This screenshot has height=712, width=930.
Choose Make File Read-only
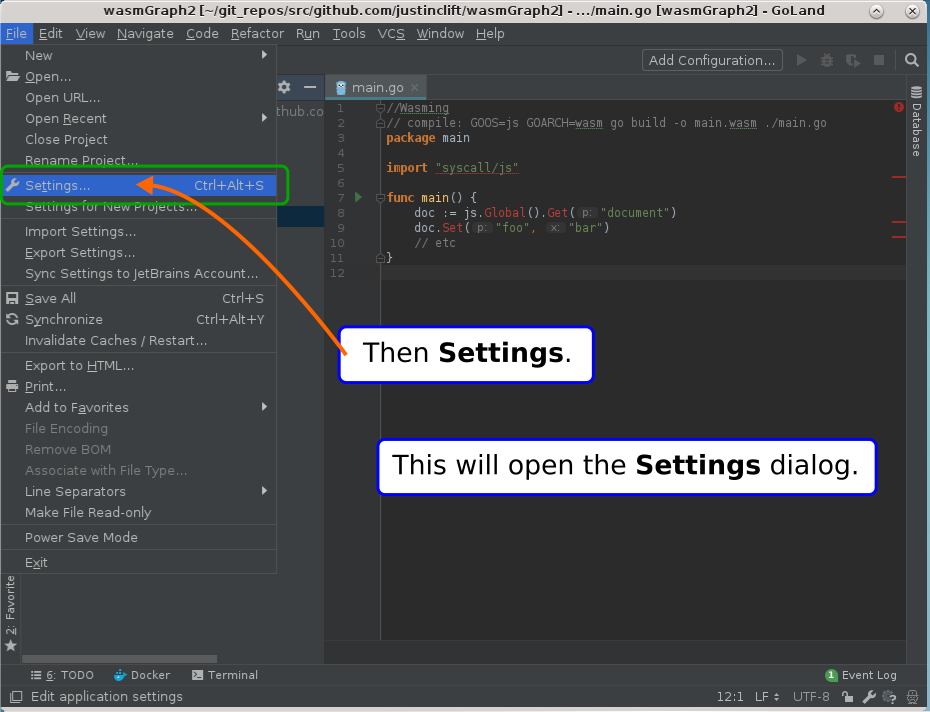tap(139, 513)
